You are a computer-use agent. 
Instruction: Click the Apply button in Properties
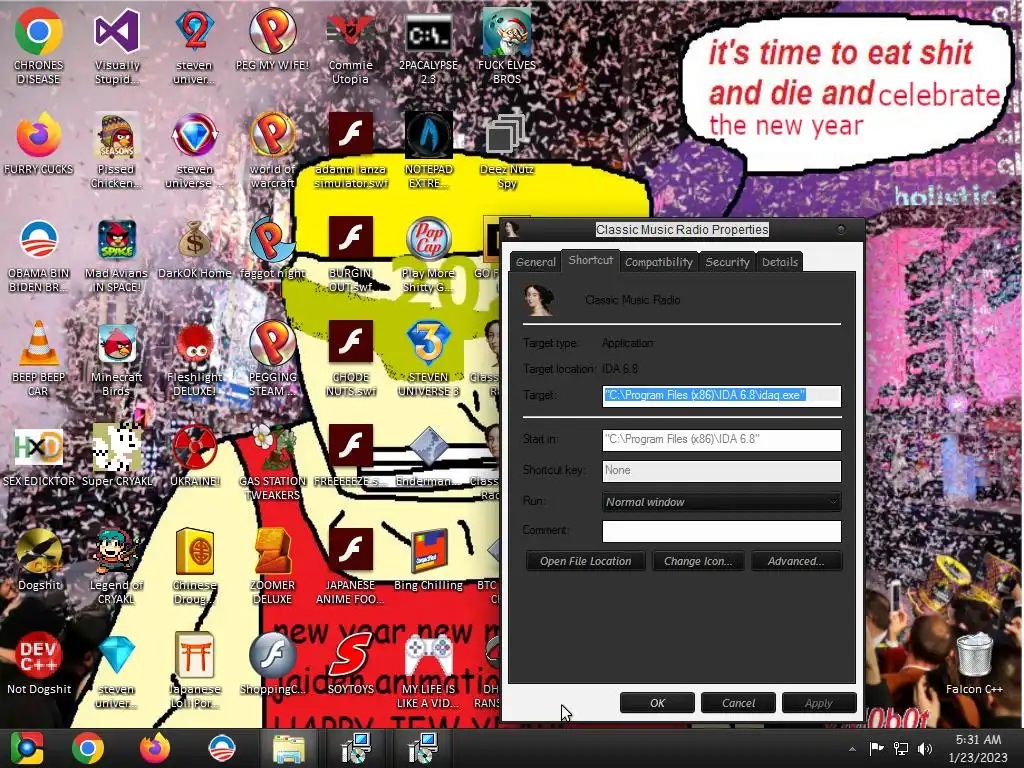819,703
